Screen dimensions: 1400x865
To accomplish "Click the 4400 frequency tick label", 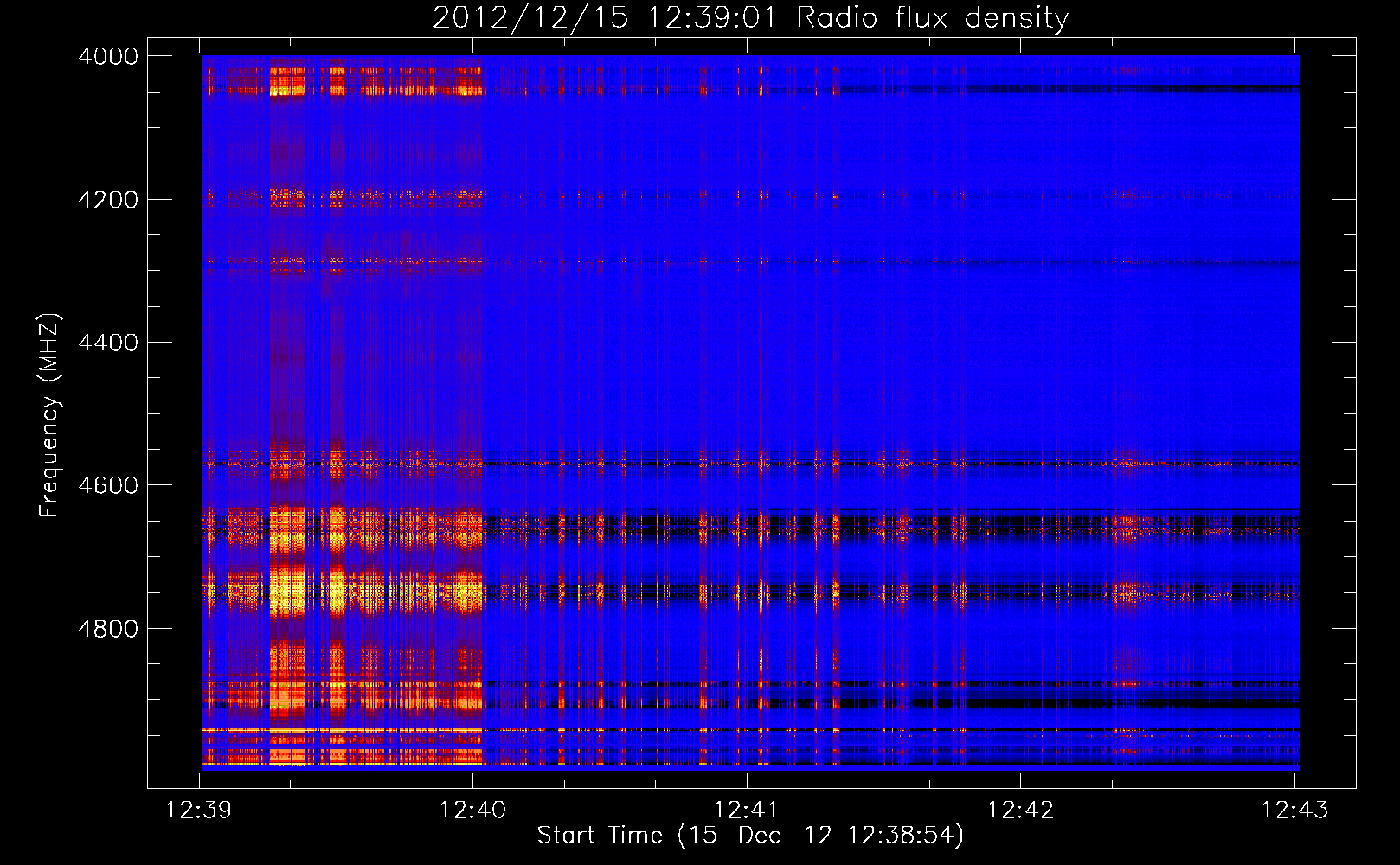I will [x=108, y=343].
